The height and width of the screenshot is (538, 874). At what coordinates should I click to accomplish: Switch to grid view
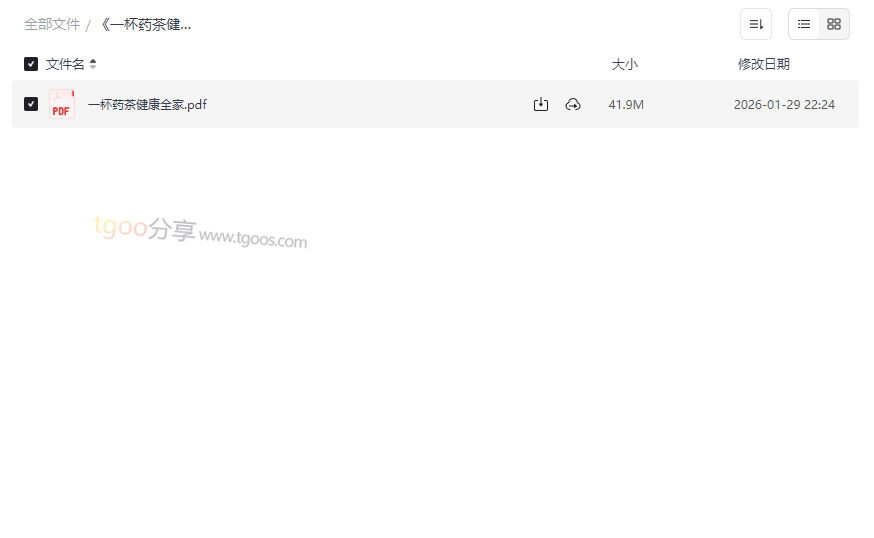(x=834, y=24)
